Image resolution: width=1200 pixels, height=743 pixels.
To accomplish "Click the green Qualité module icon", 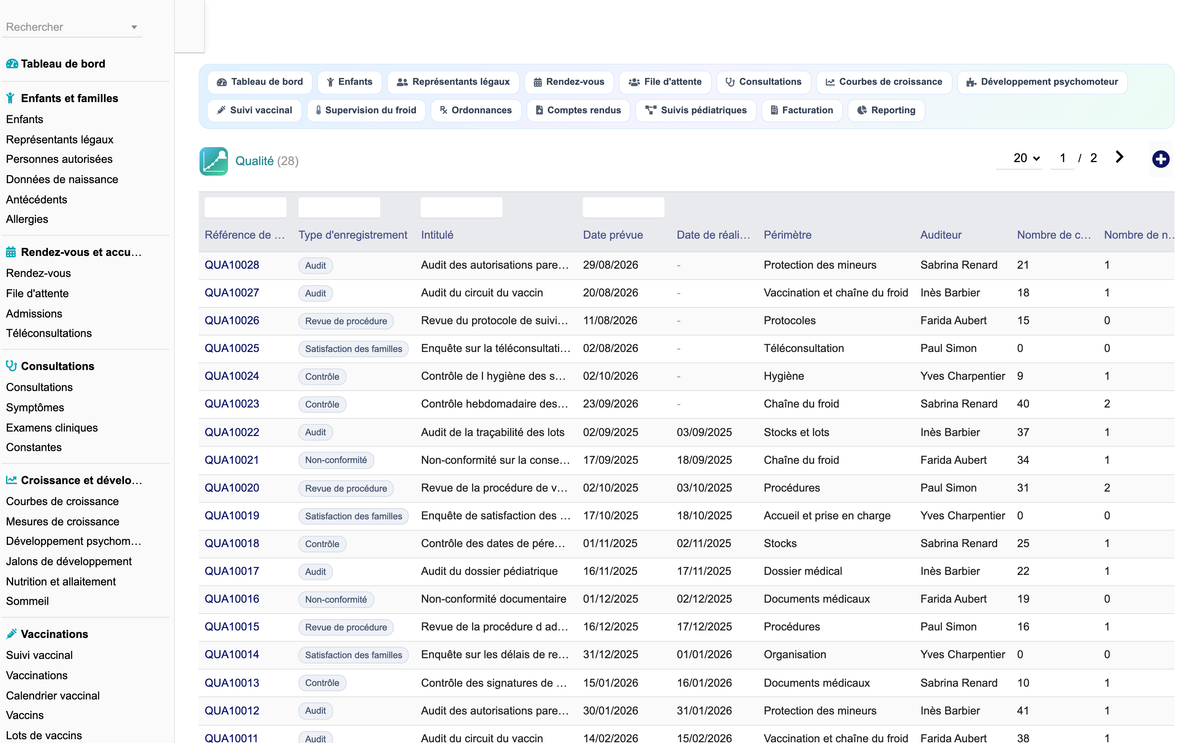I will coord(214,161).
